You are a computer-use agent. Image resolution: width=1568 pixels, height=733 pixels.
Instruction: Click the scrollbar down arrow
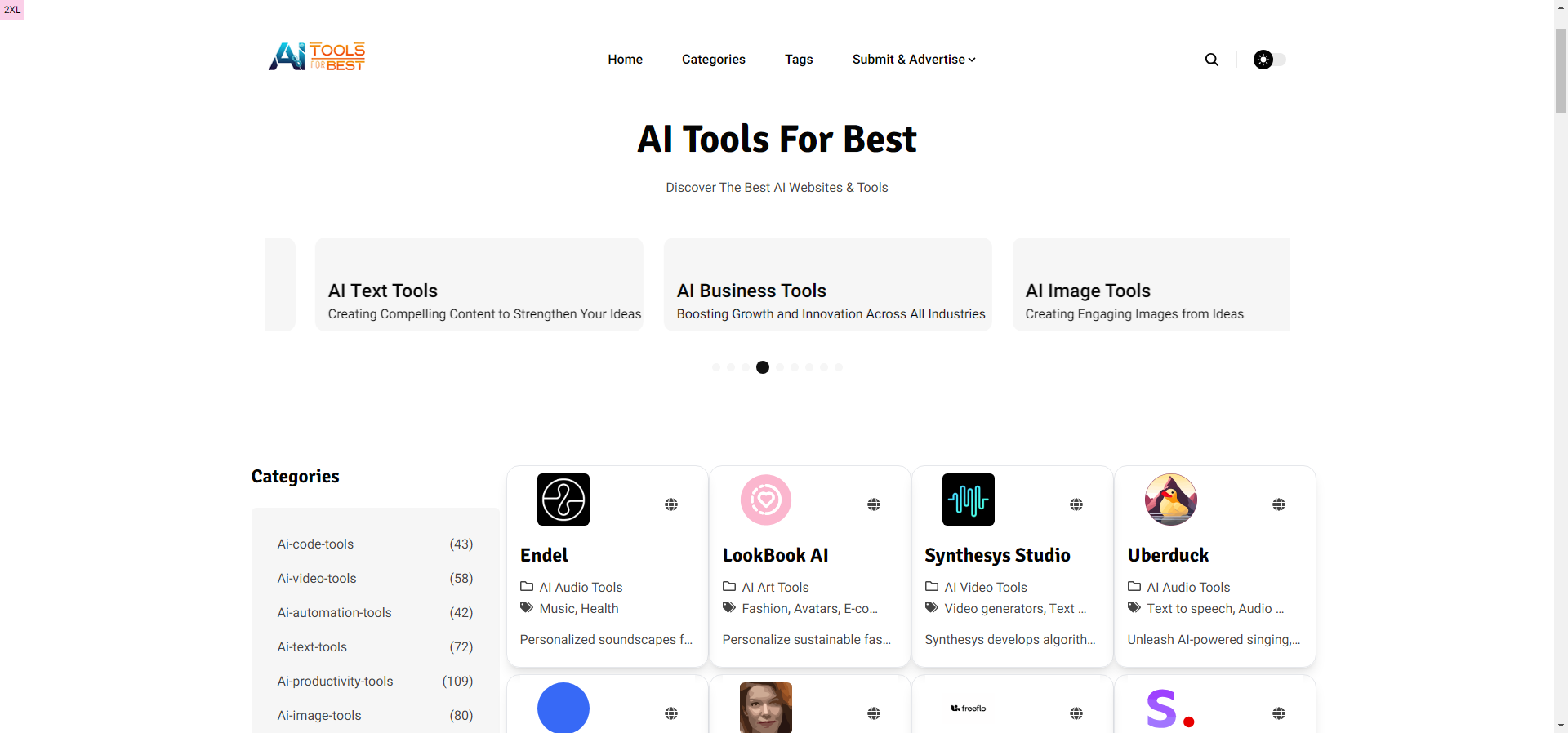point(1561,726)
